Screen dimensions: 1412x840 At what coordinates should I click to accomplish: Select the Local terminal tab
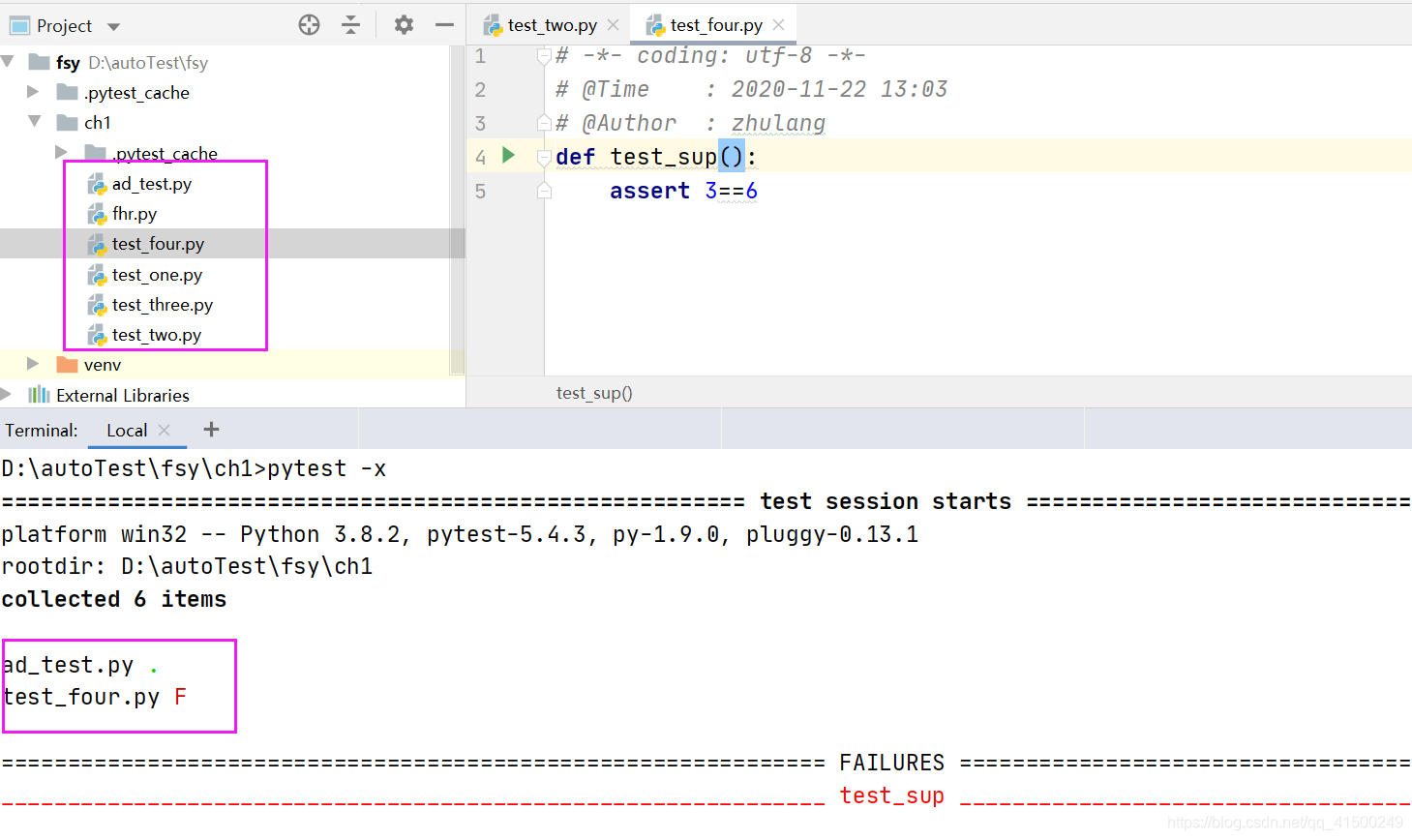(127, 431)
